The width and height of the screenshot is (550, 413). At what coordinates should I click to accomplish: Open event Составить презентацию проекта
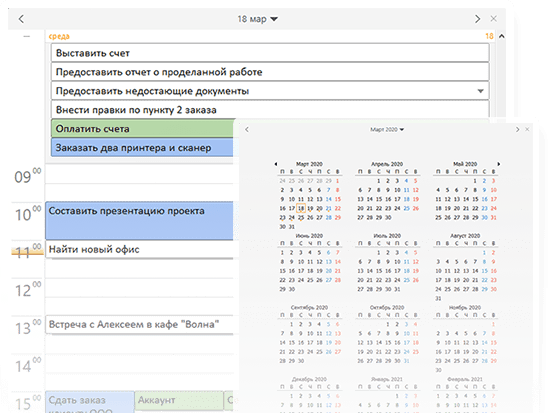(x=140, y=221)
